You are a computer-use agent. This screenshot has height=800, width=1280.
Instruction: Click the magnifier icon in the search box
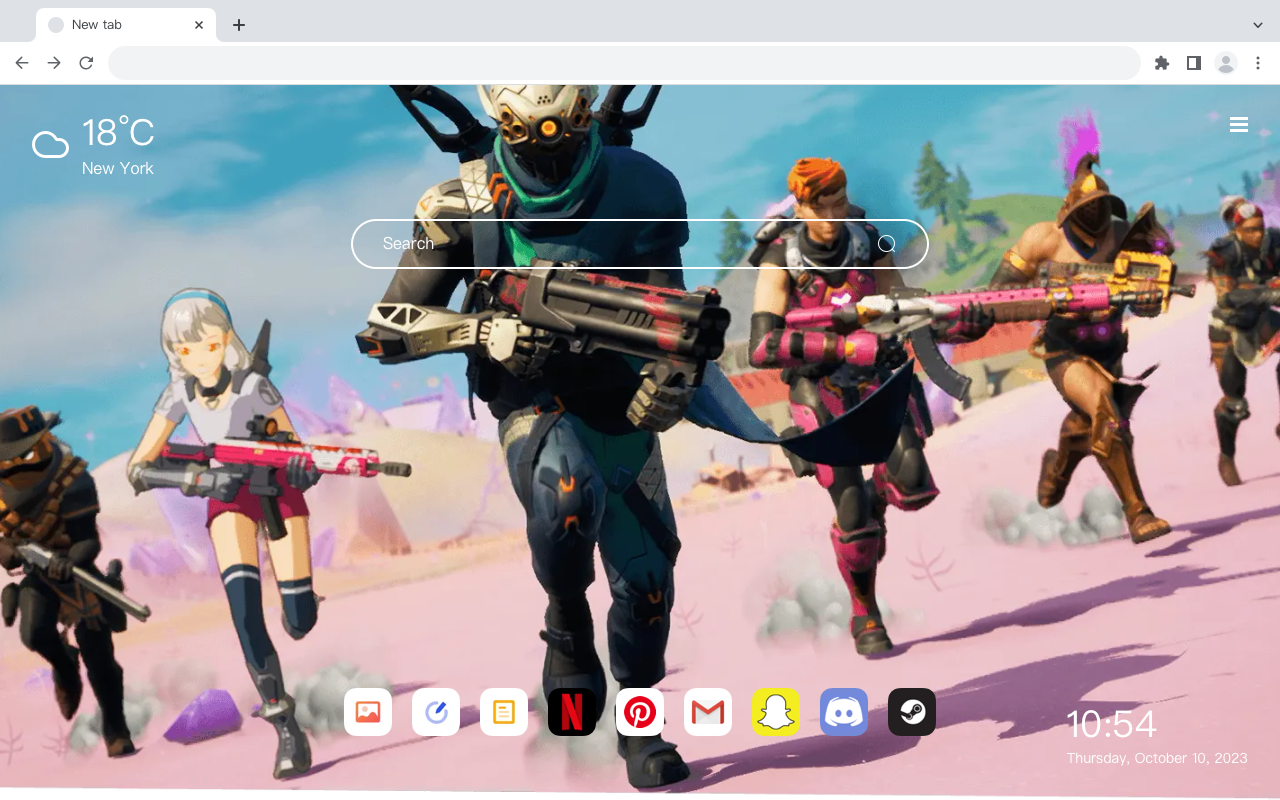coord(886,244)
